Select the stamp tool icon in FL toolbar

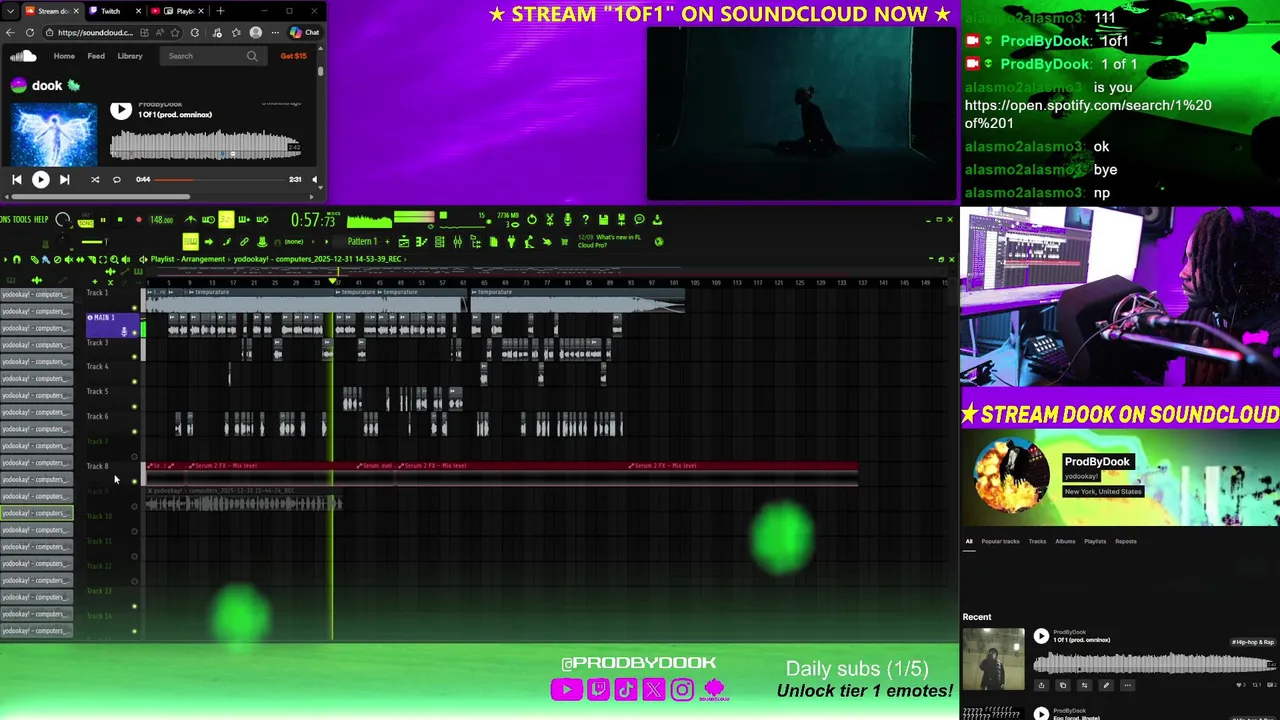click(262, 241)
